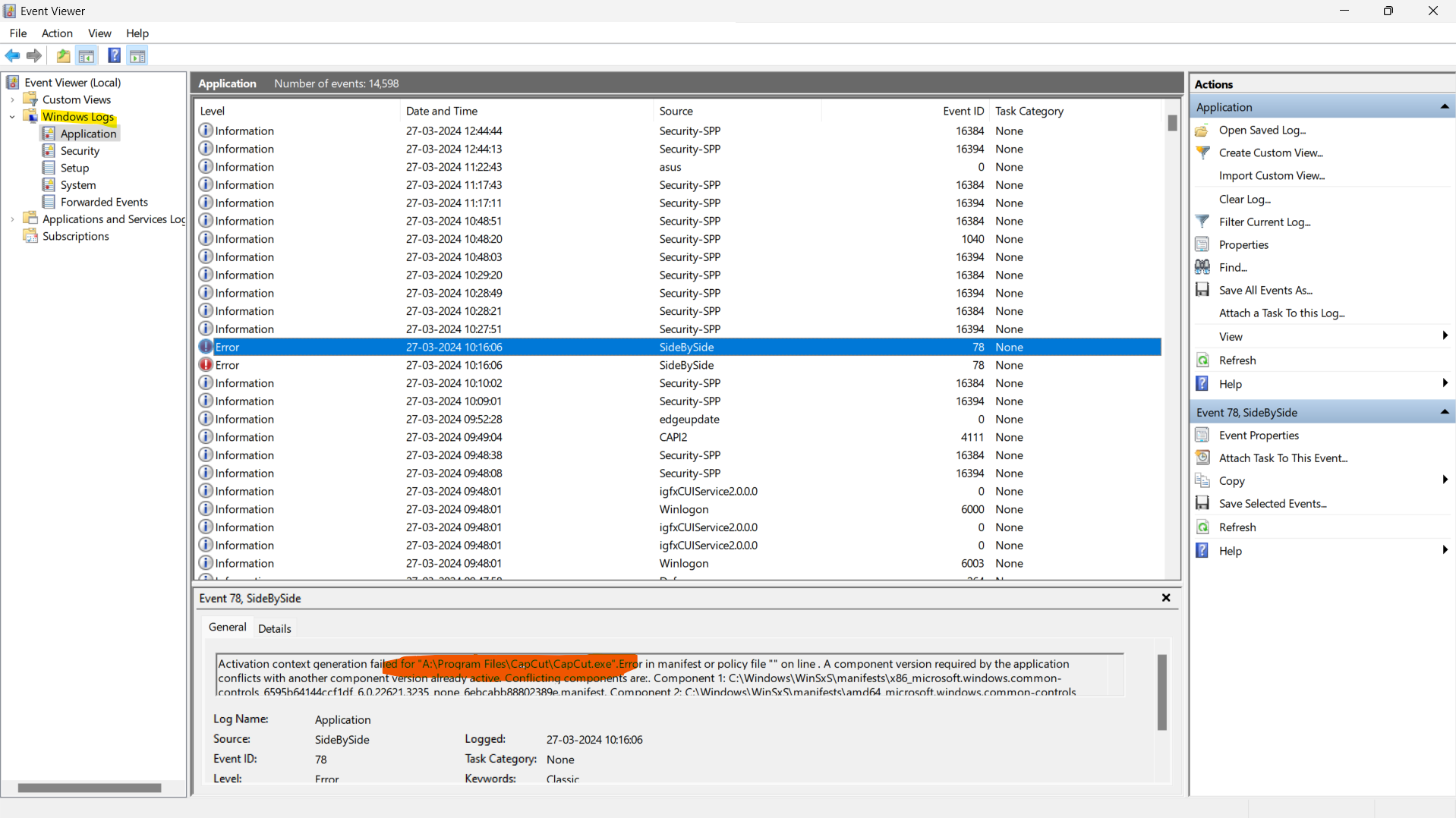Click the Open Saved Log folder icon

pyautogui.click(x=1202, y=131)
